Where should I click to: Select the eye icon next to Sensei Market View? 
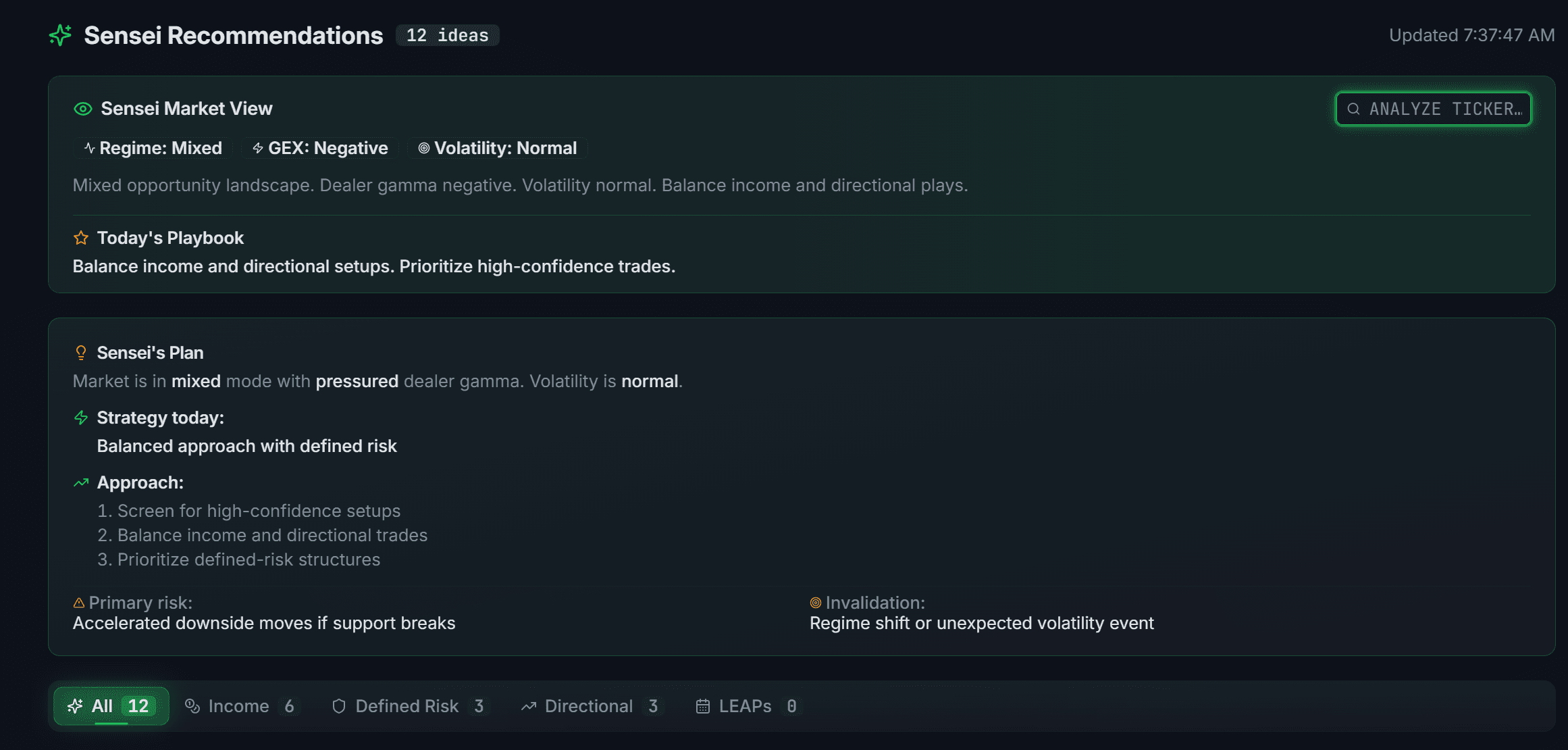82,108
